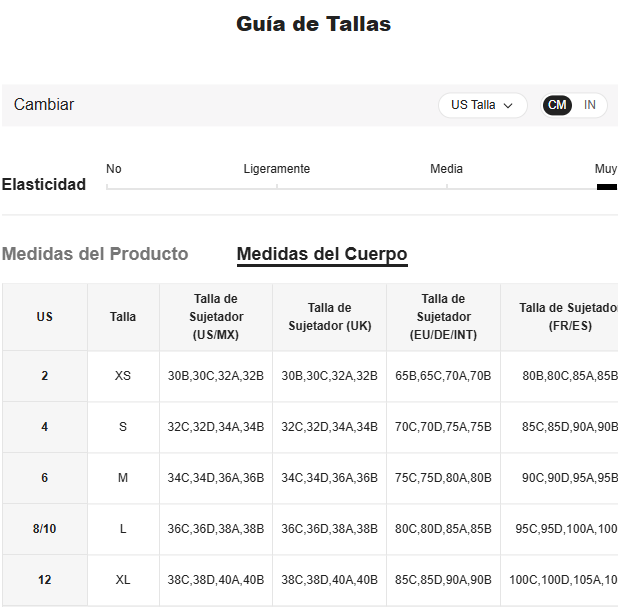The height and width of the screenshot is (607, 623).
Task: Open the US Talla dropdown
Action: pos(482,105)
